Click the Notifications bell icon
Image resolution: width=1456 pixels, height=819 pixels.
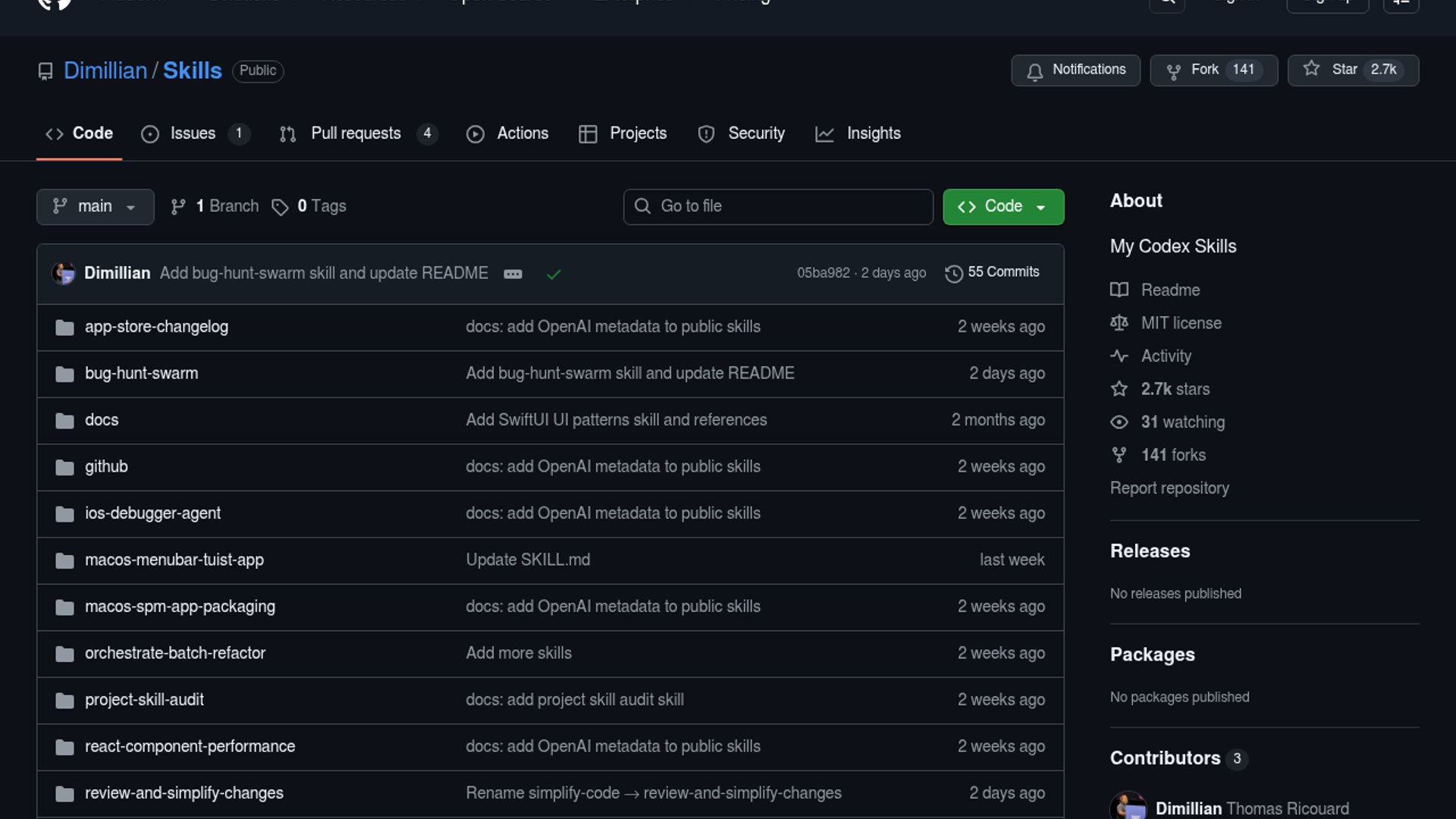coord(1034,71)
